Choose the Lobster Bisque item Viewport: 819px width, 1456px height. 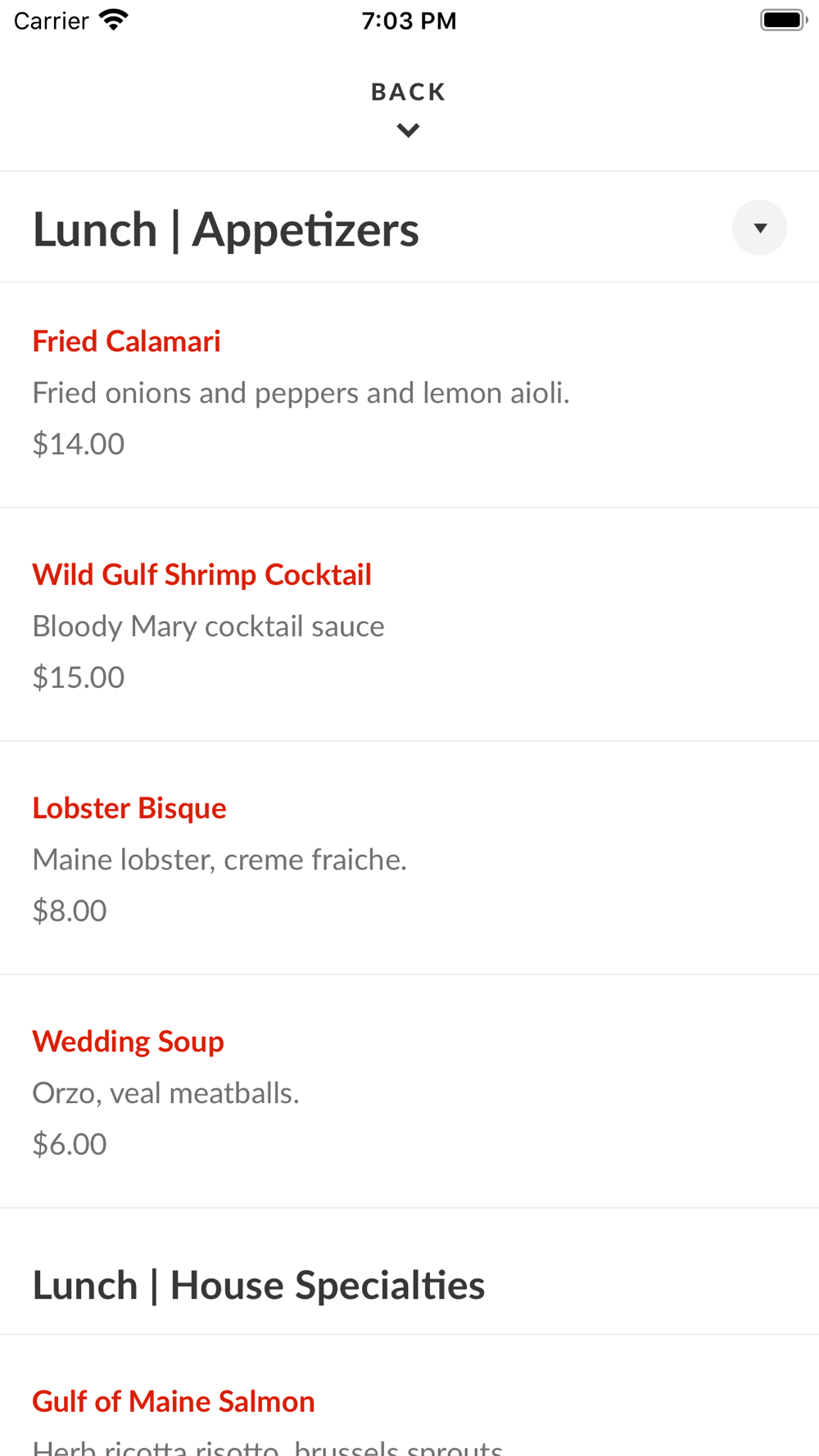click(x=129, y=808)
